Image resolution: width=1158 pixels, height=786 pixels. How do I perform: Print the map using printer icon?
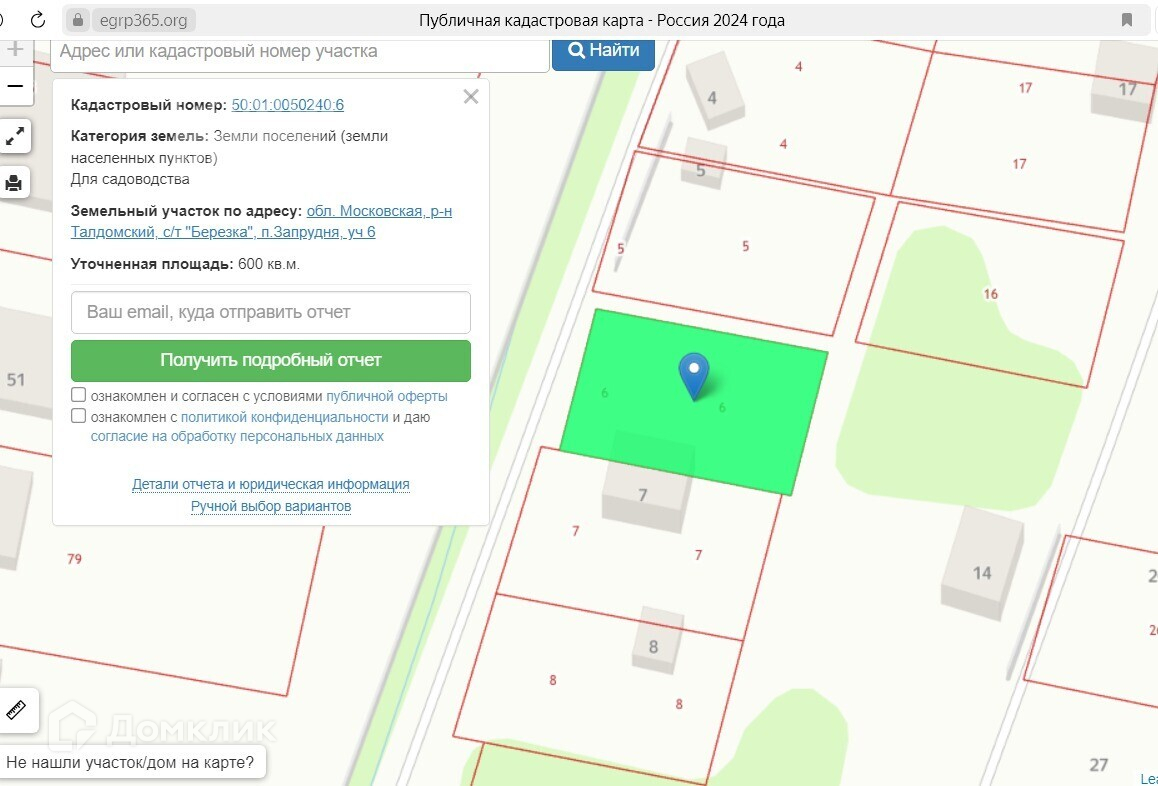tap(14, 182)
